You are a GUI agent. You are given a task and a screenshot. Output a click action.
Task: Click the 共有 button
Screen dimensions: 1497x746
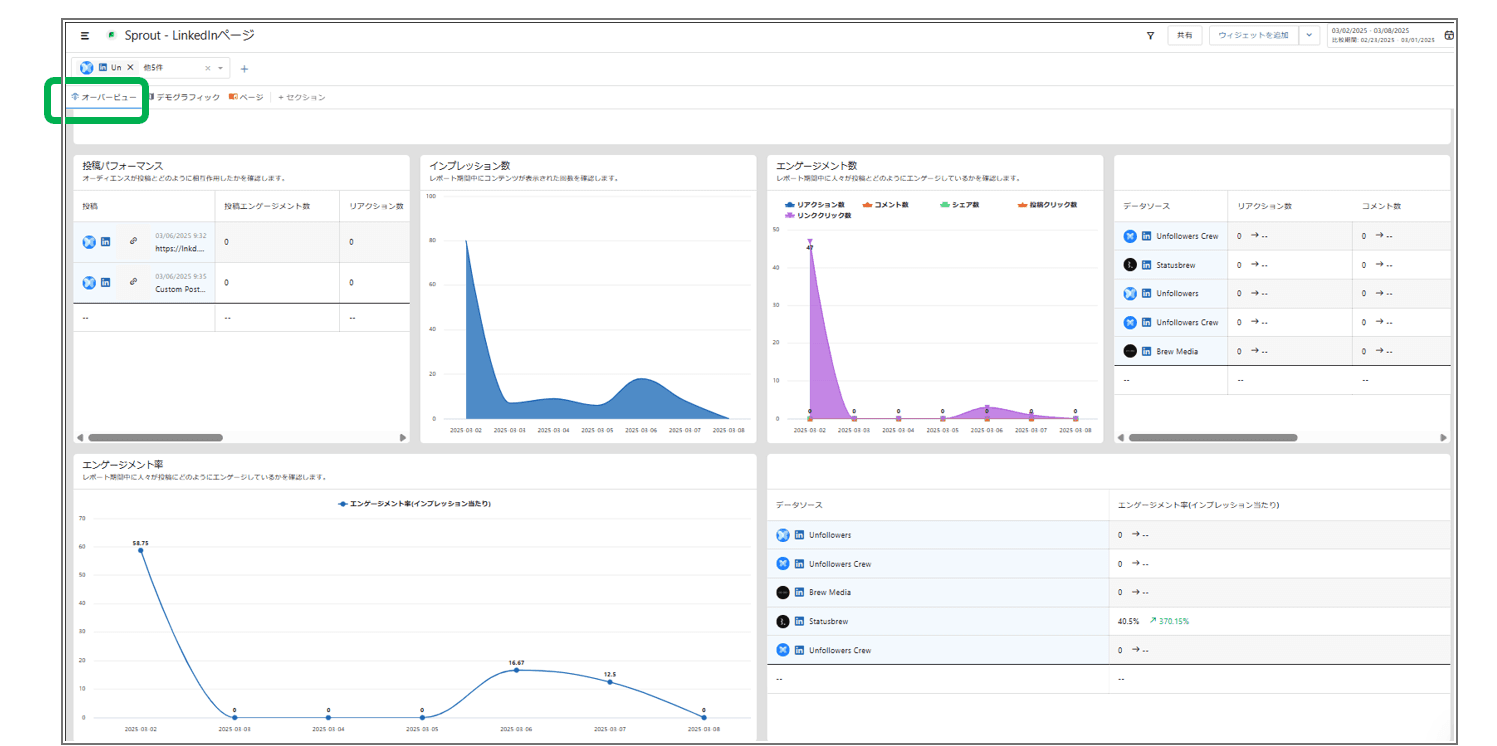coord(1184,36)
